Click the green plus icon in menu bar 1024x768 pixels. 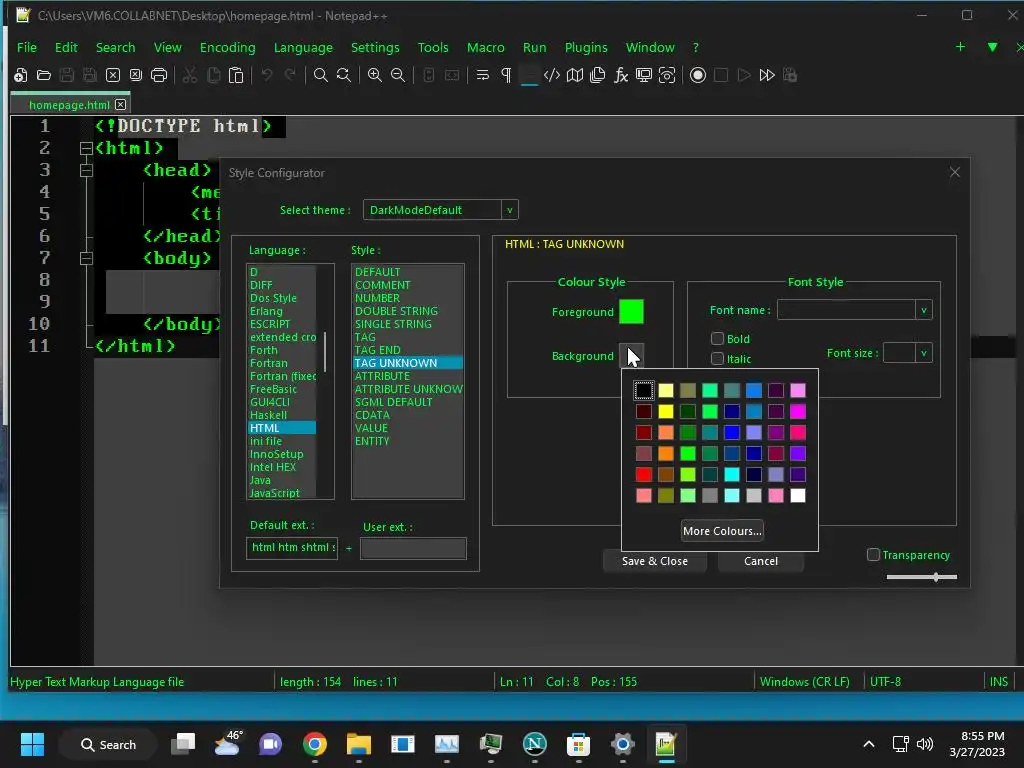[961, 46]
